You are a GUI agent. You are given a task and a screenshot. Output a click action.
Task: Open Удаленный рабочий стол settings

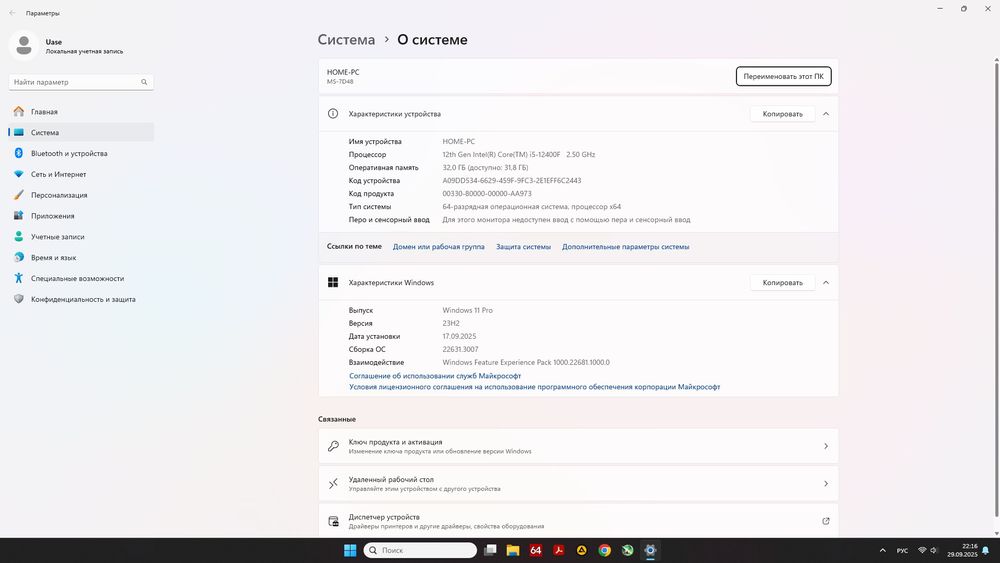[x=578, y=484]
